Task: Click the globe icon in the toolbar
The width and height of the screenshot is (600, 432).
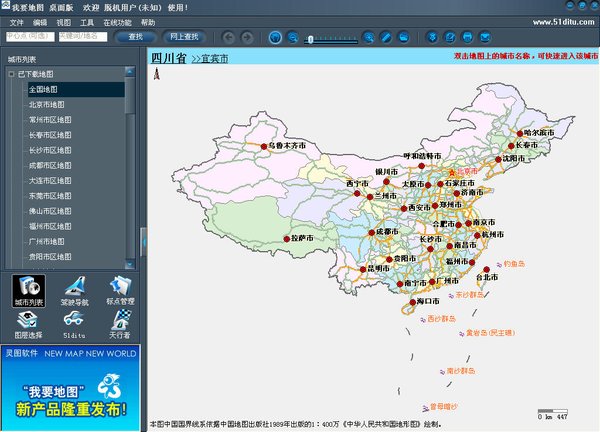Action: [x=276, y=37]
